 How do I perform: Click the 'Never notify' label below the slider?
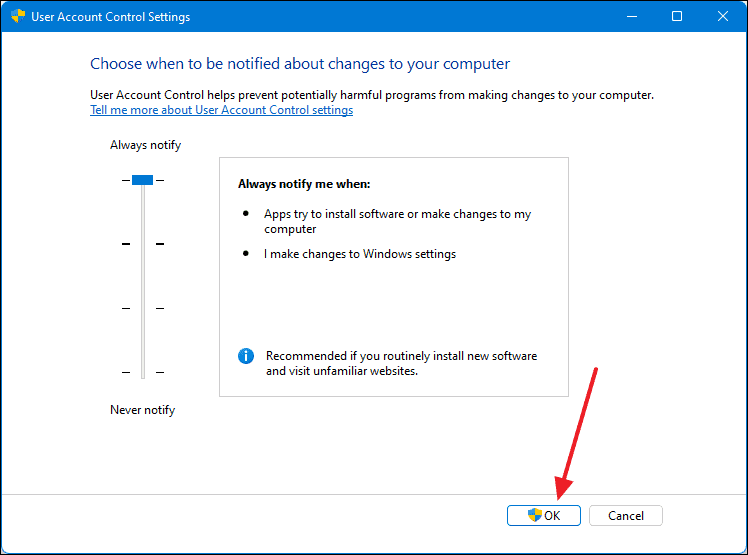pos(143,410)
